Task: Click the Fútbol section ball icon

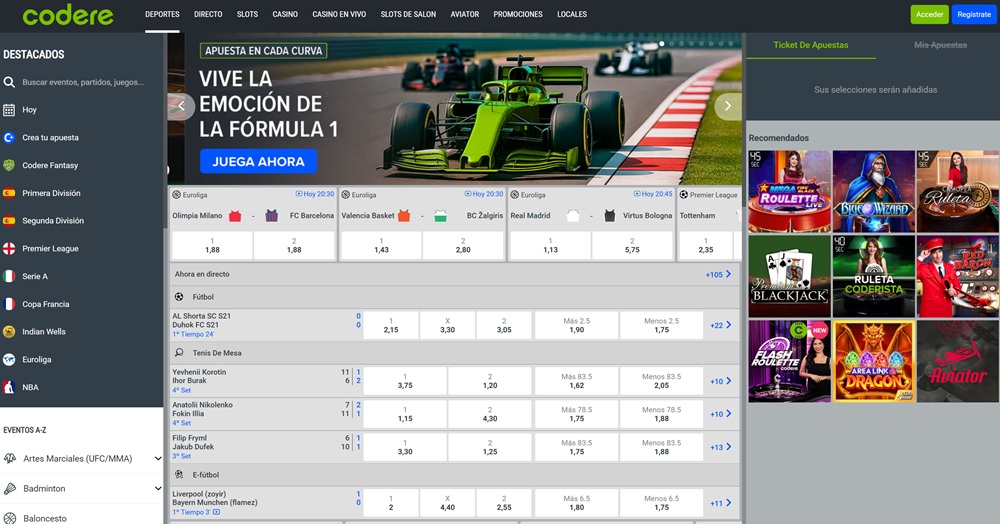Action: (x=179, y=297)
